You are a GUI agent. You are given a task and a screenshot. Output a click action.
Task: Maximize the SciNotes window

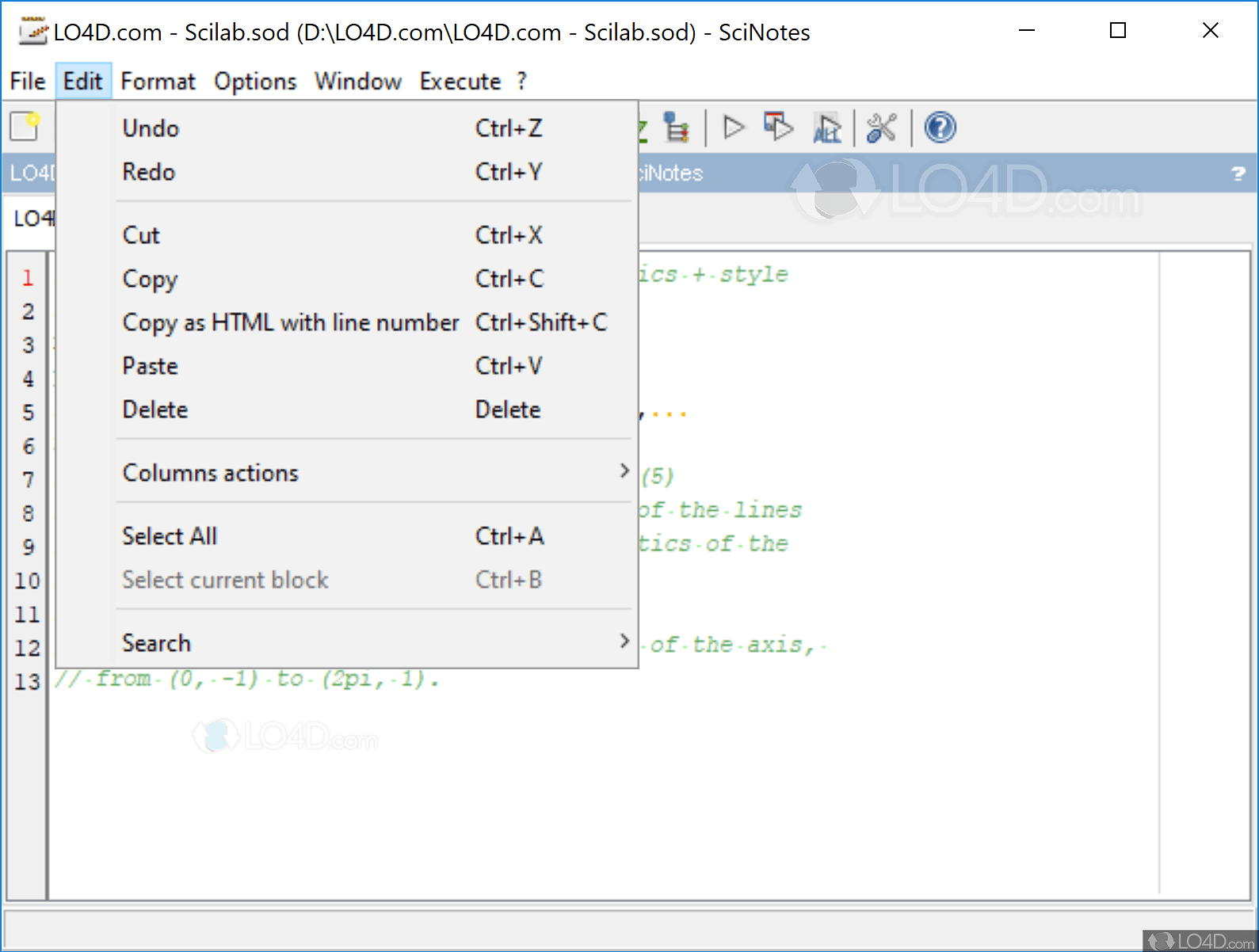pyautogui.click(x=1118, y=31)
